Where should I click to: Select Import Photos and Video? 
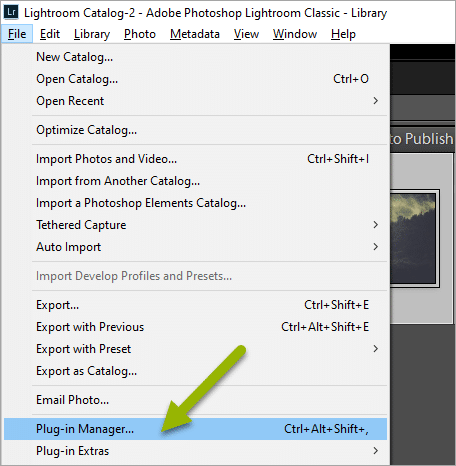tap(195, 159)
